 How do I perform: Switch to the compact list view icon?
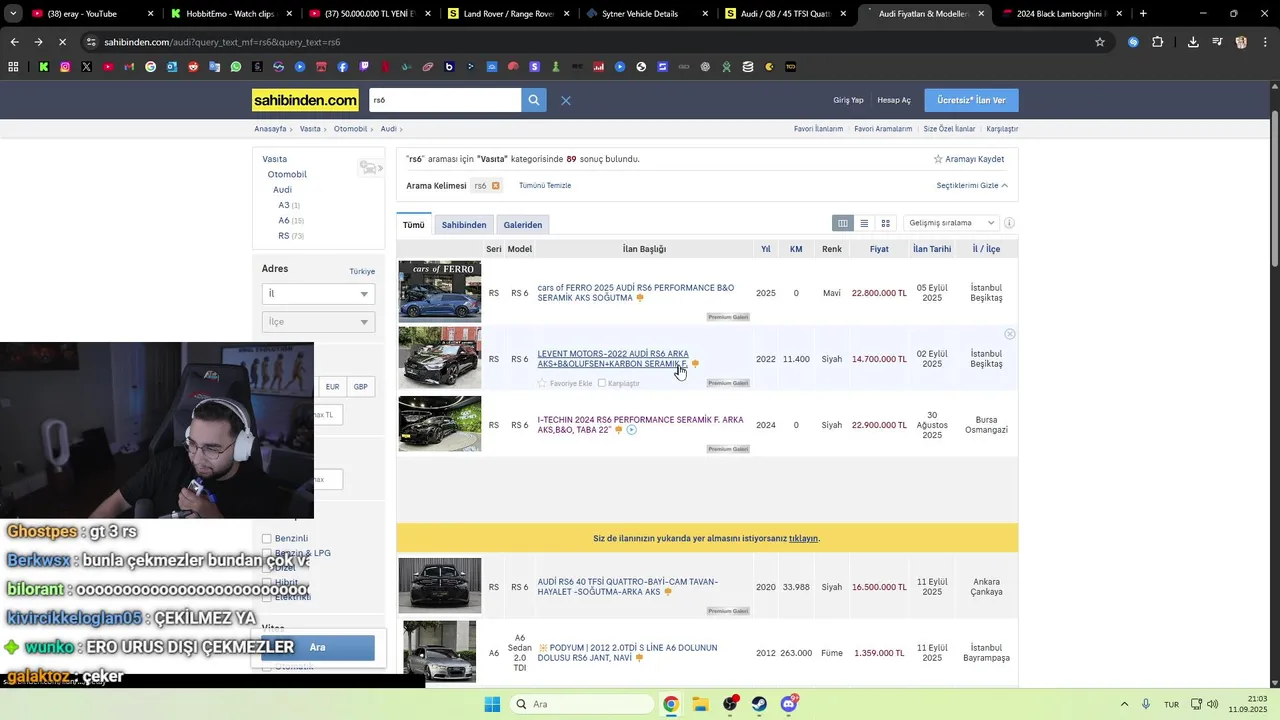point(864,223)
